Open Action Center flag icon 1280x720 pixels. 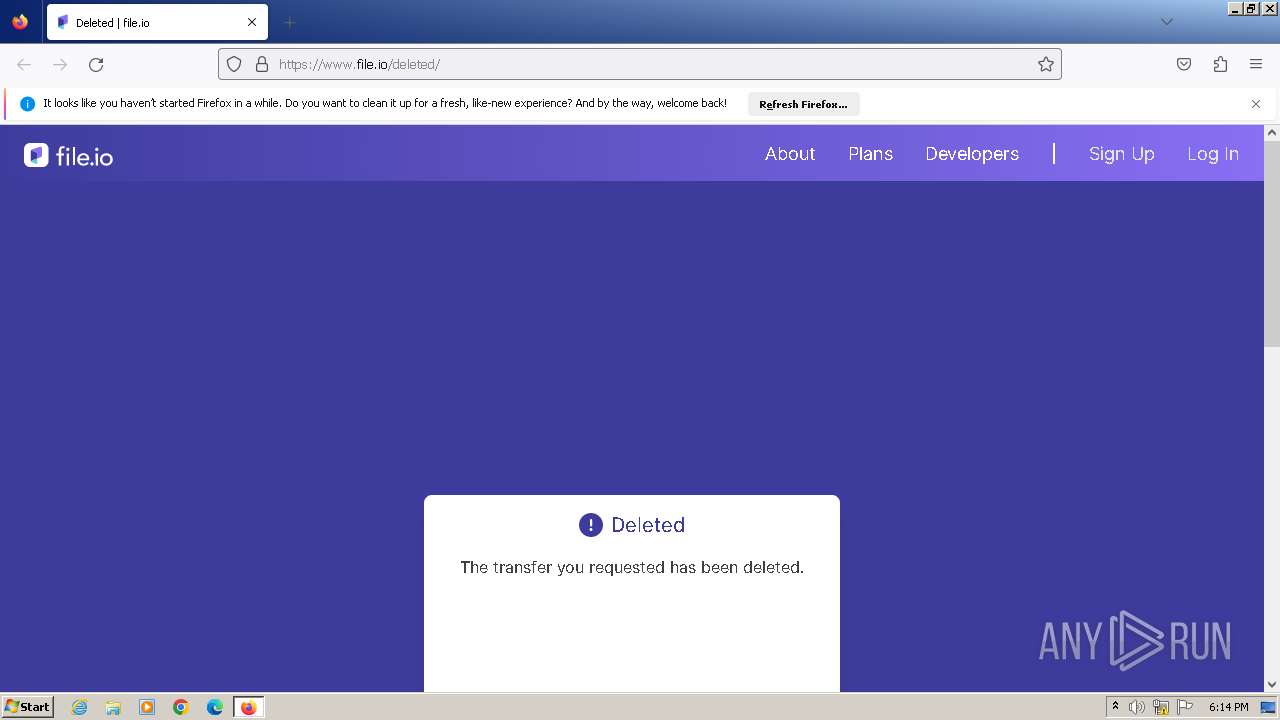pyautogui.click(x=1185, y=707)
